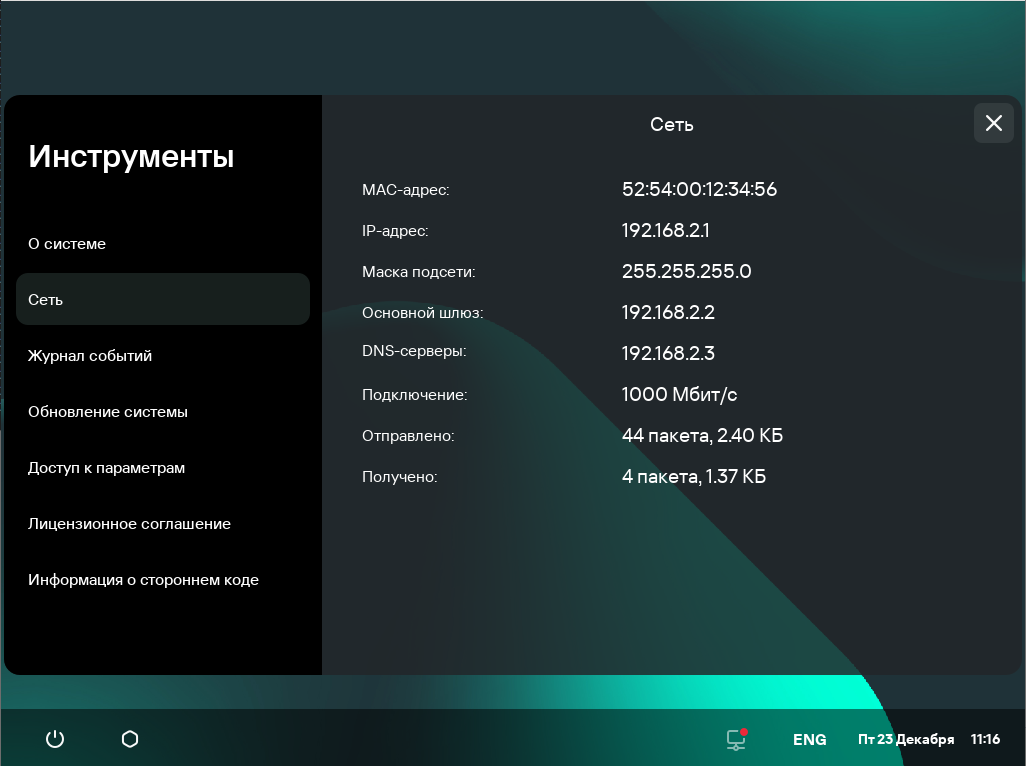1026x766 pixels.
Task: Open Журнал событий in the sidebar
Action: (90, 356)
